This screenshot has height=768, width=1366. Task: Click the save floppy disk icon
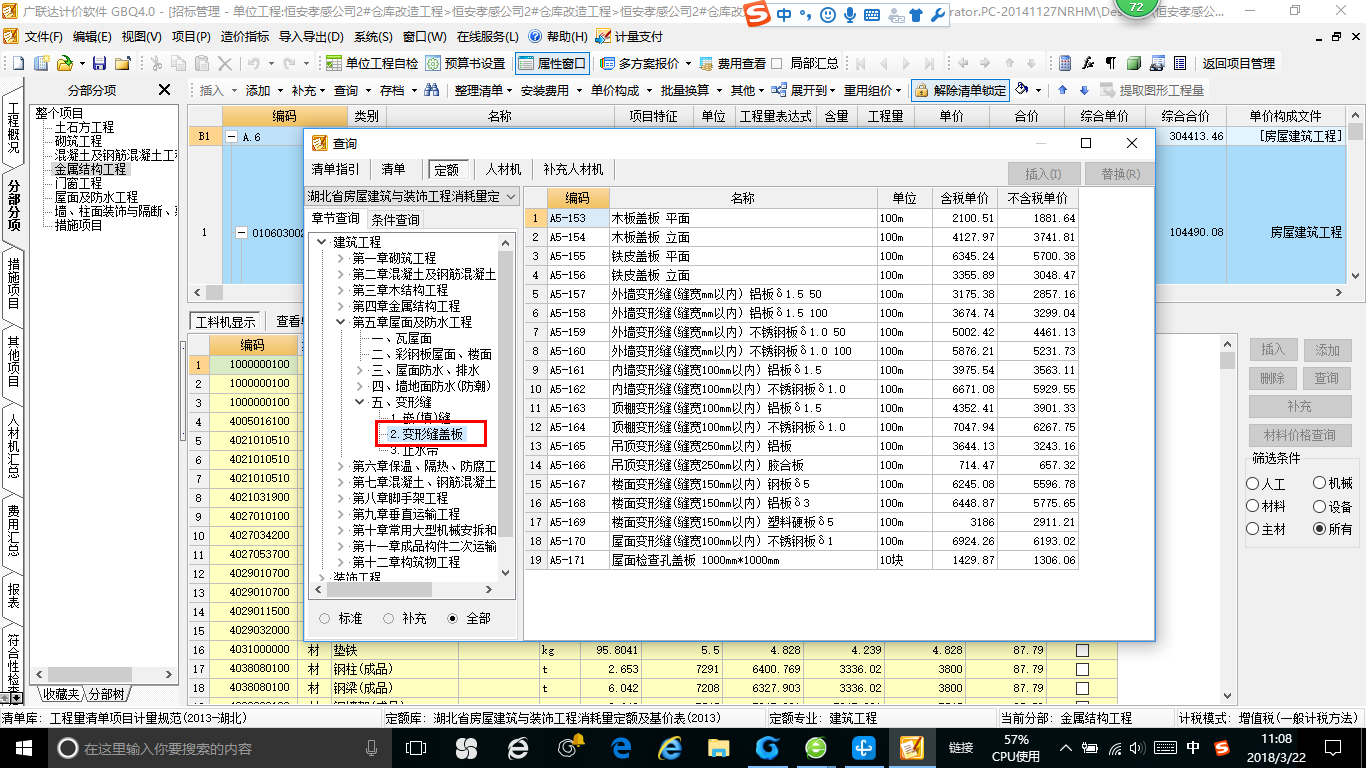coord(100,63)
